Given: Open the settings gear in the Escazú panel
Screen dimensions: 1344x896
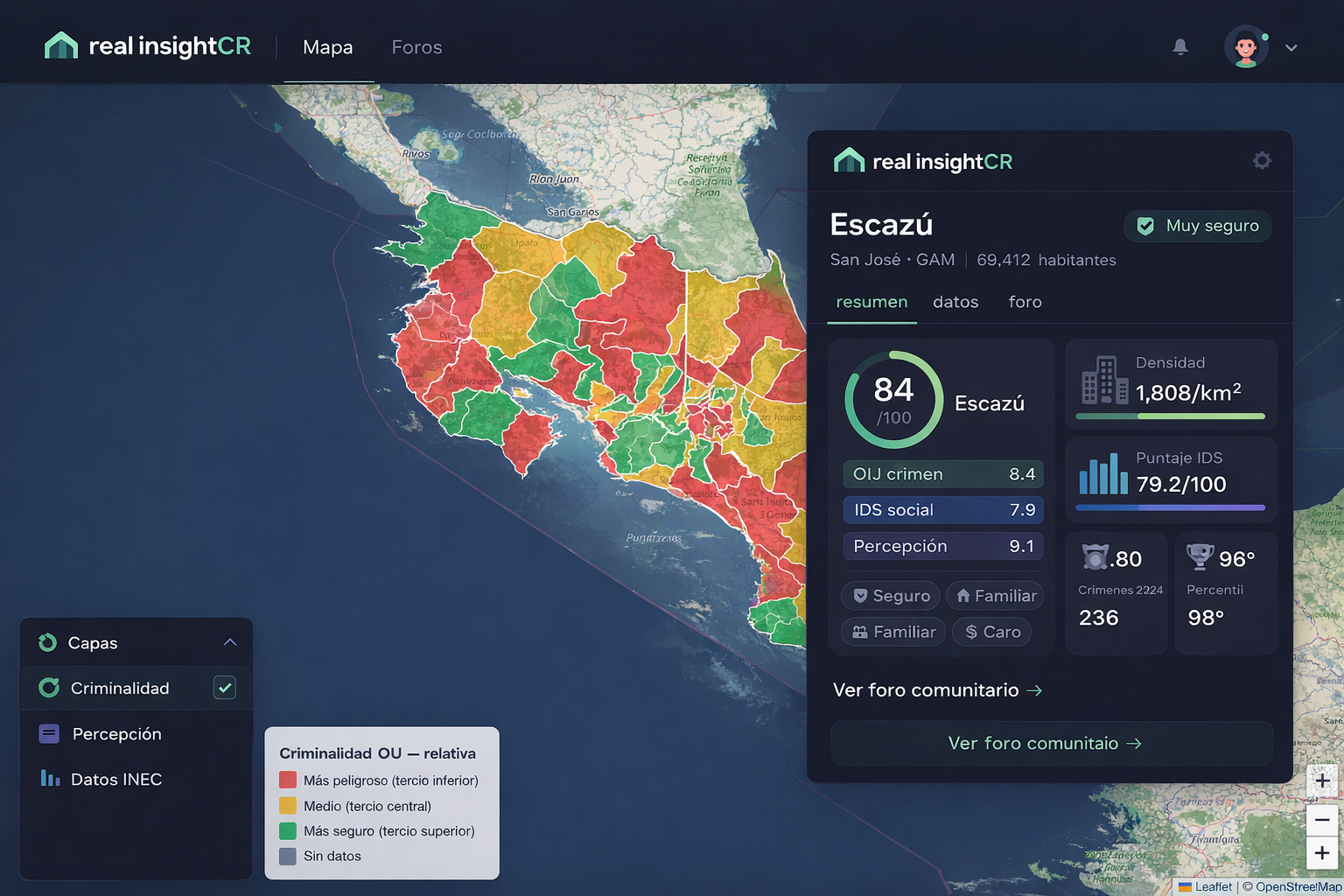Looking at the screenshot, I should pos(1262,160).
